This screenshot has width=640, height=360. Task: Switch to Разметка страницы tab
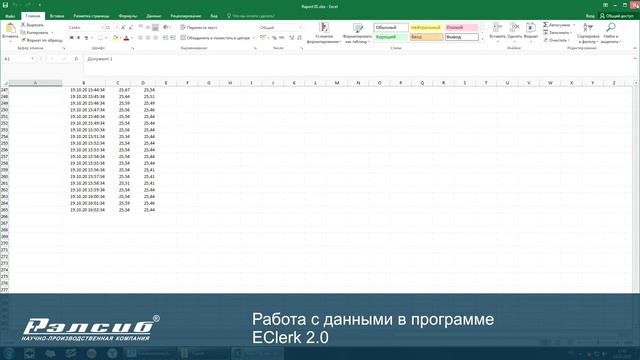pyautogui.click(x=91, y=16)
